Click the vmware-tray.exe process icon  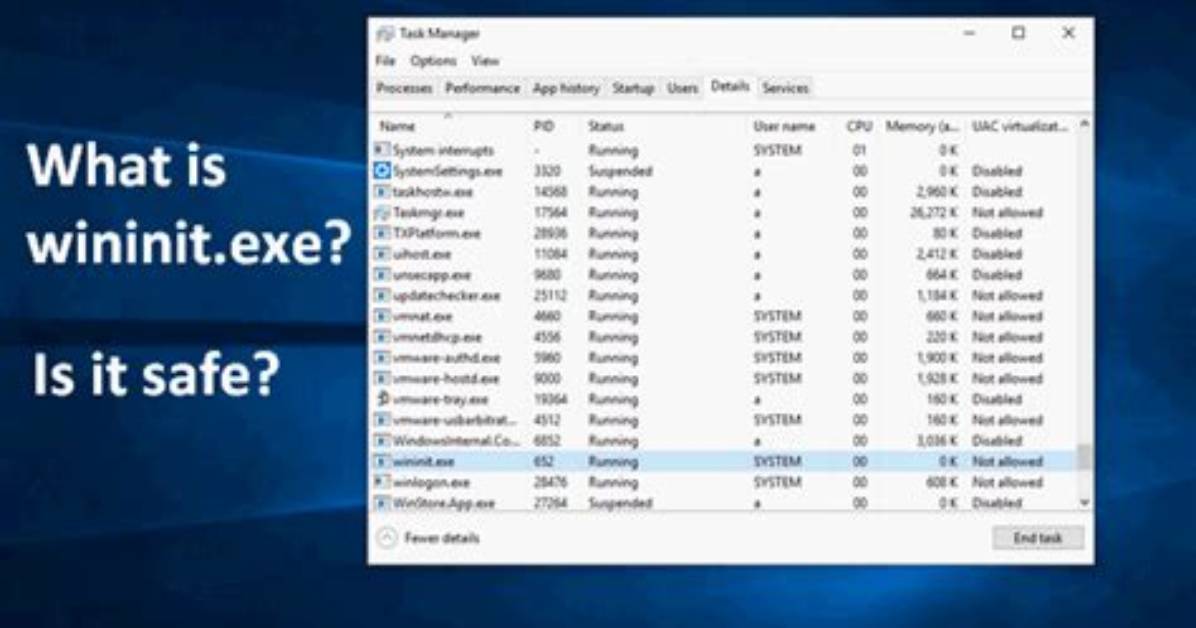tap(382, 399)
